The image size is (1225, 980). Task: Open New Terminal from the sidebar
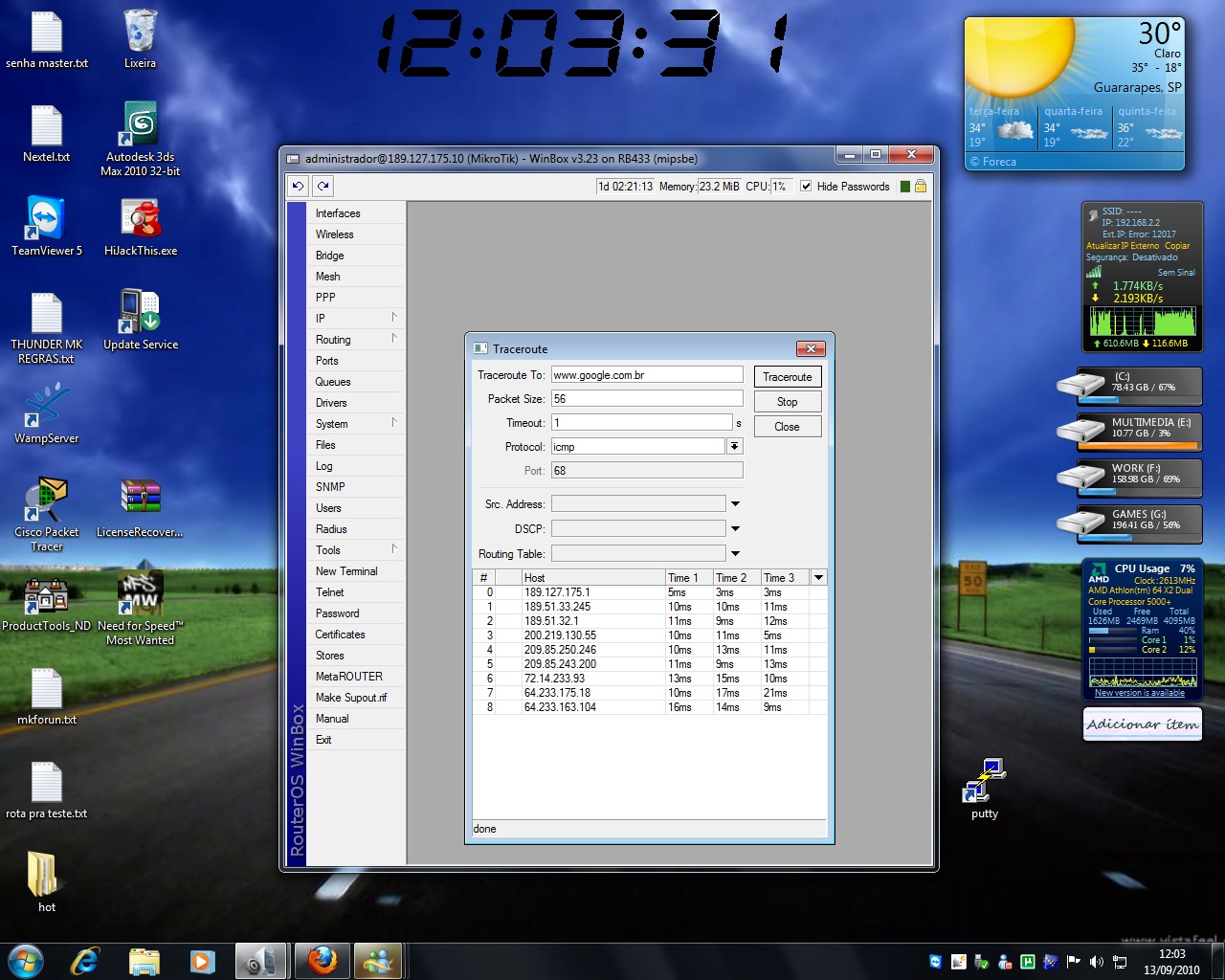pos(357,570)
